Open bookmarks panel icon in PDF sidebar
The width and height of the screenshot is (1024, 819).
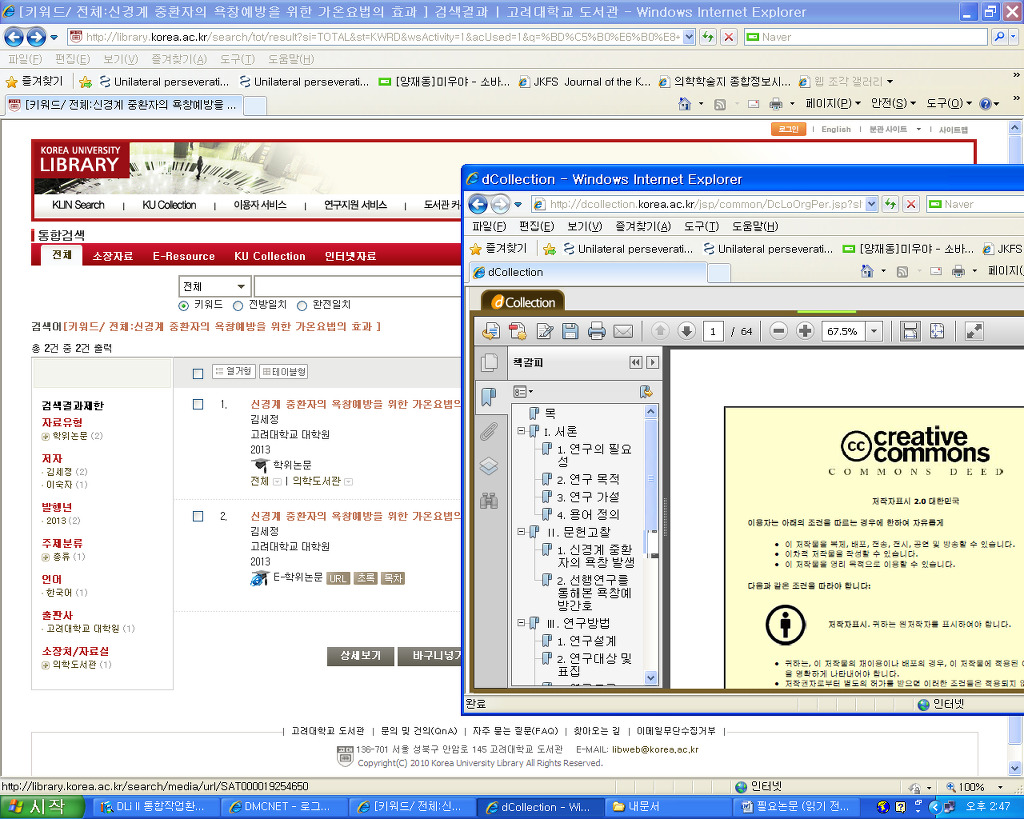488,396
